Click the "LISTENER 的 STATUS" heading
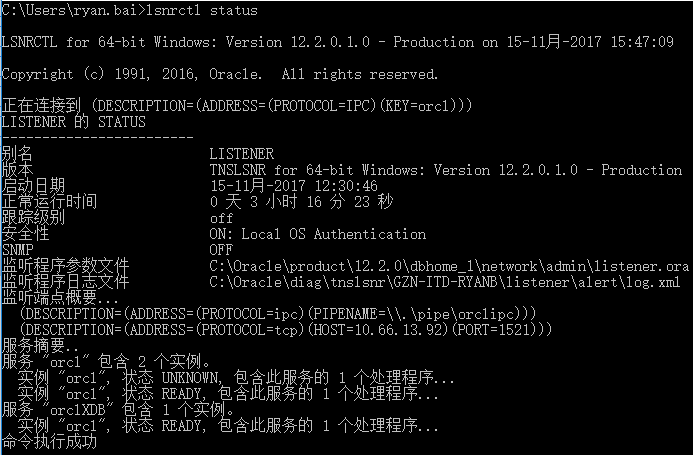Image resolution: width=693 pixels, height=455 pixels. click(x=74, y=122)
